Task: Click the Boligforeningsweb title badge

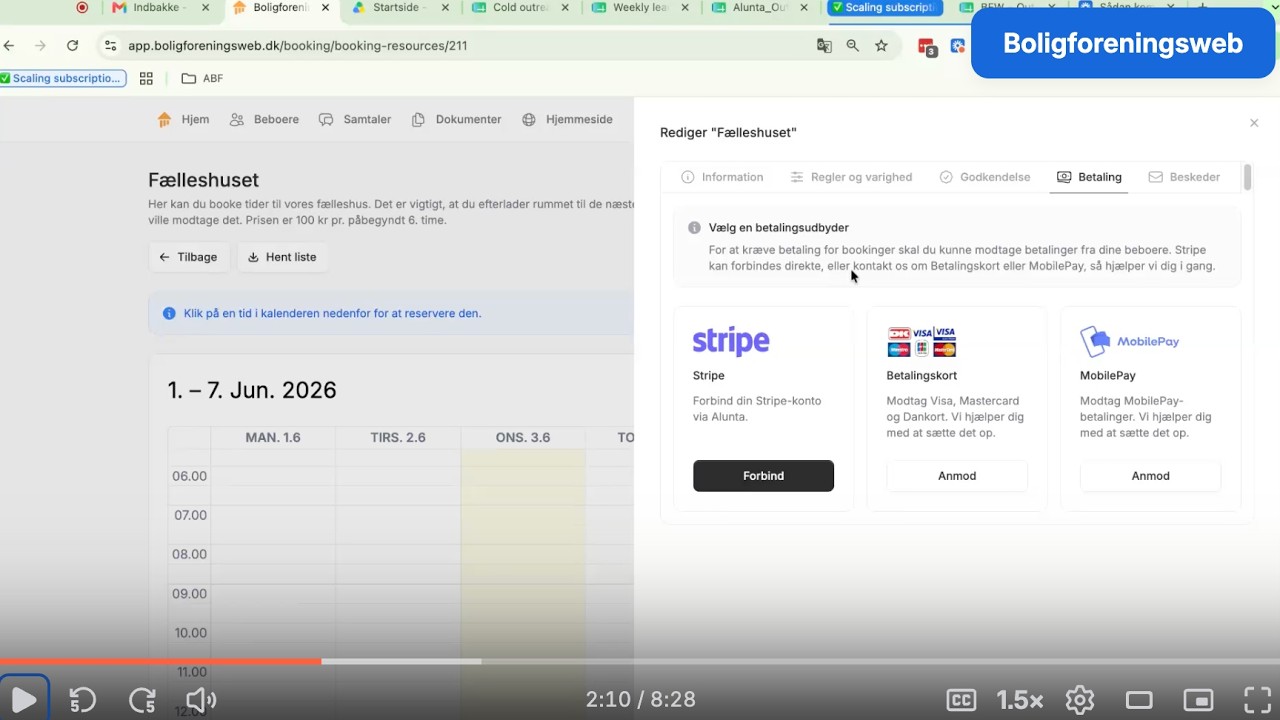Action: coord(1123,43)
